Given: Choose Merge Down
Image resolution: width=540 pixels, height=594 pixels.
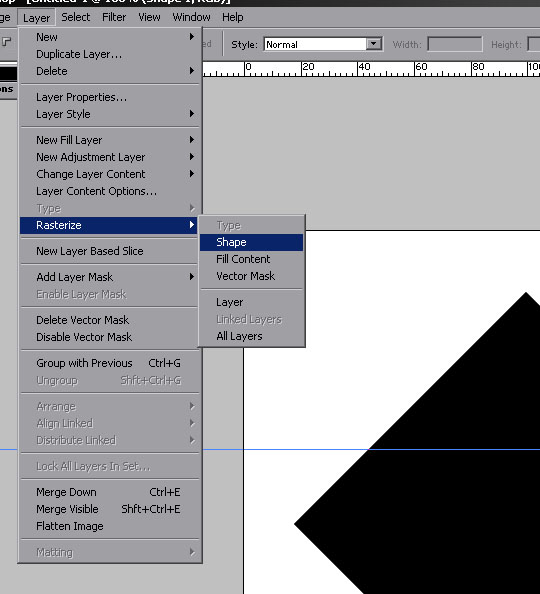Looking at the screenshot, I should click(x=110, y=492).
